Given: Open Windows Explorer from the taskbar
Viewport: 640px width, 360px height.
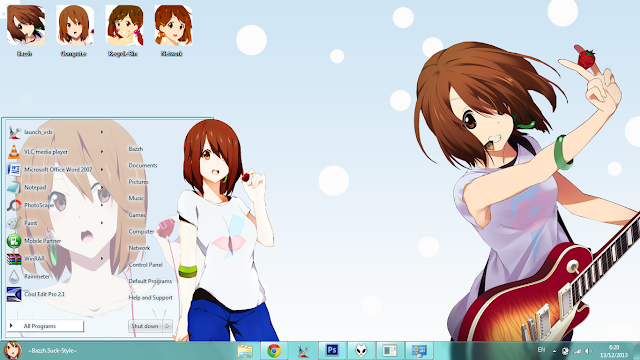Looking at the screenshot, I should tap(245, 351).
